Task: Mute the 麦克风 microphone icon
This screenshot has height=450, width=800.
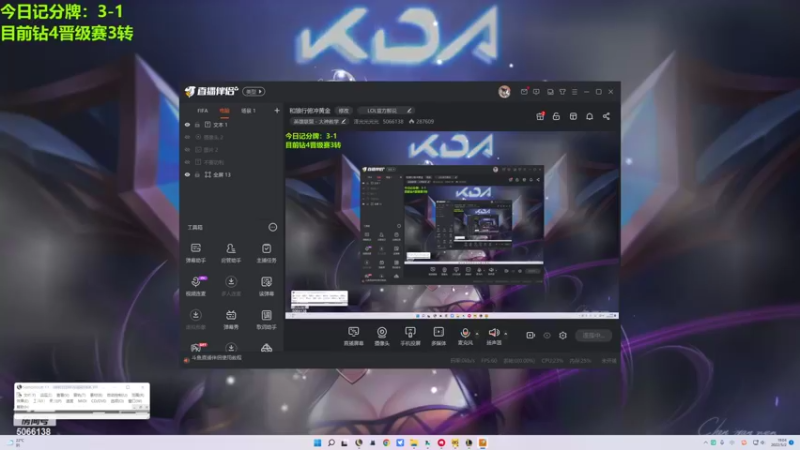Action: point(465,333)
